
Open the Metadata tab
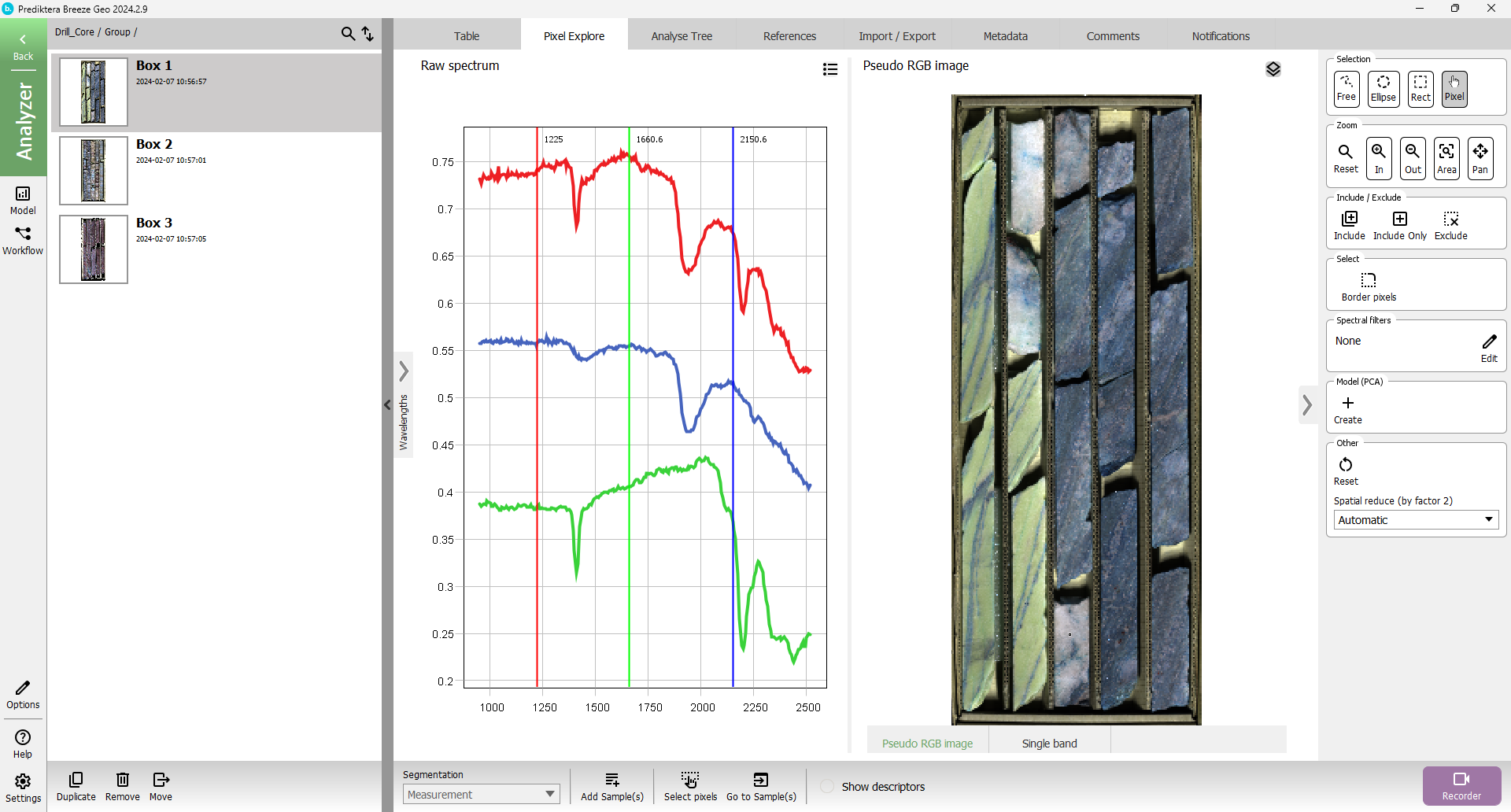[1005, 36]
